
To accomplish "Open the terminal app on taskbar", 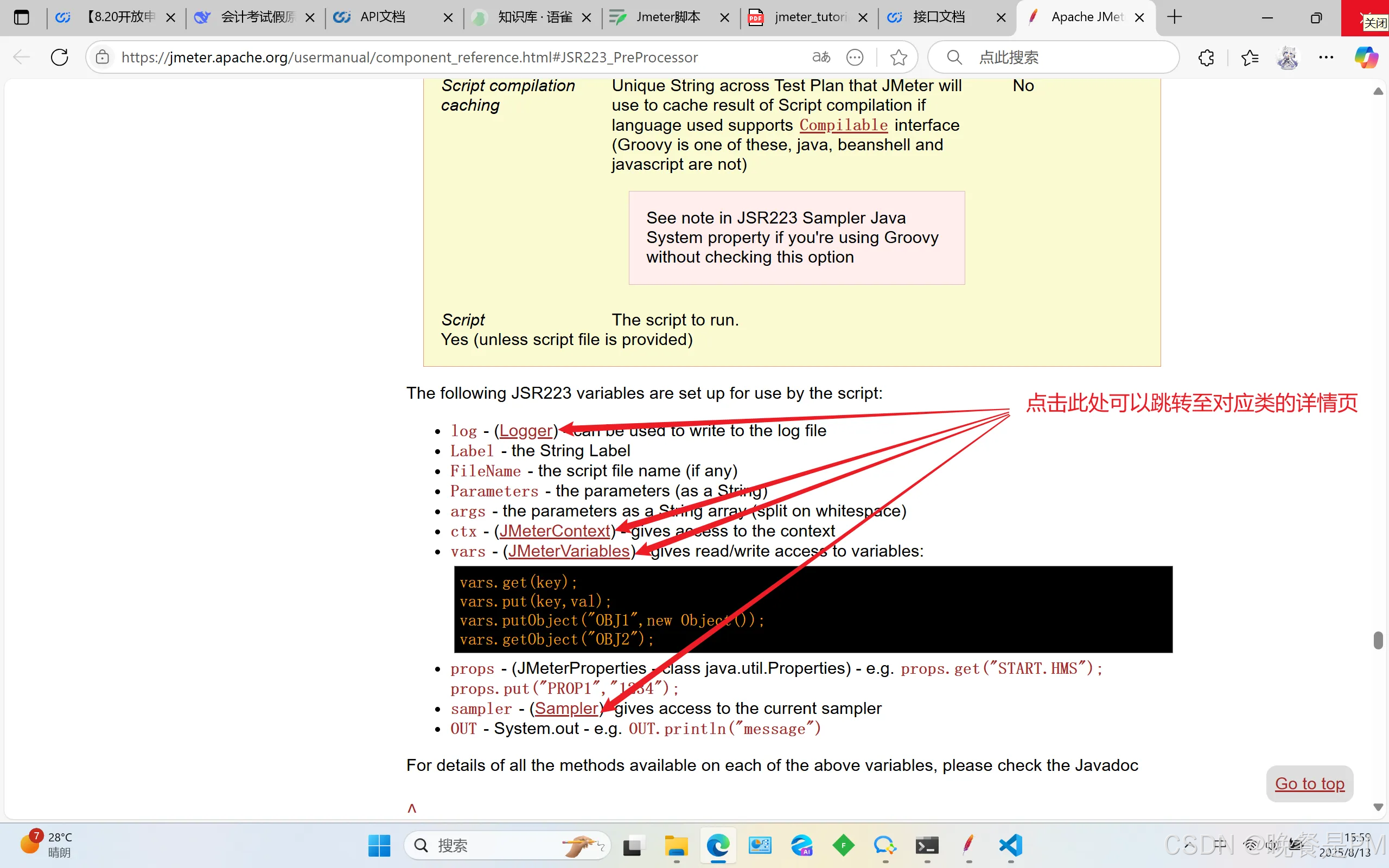I will click(927, 845).
